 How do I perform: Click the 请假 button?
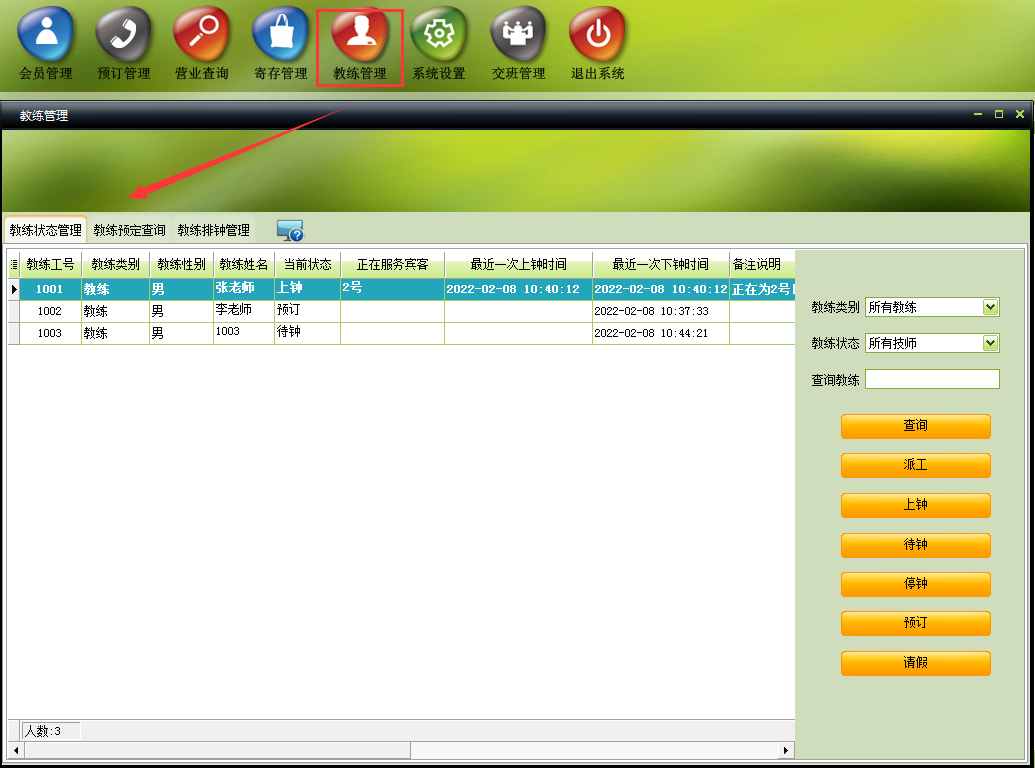point(916,662)
